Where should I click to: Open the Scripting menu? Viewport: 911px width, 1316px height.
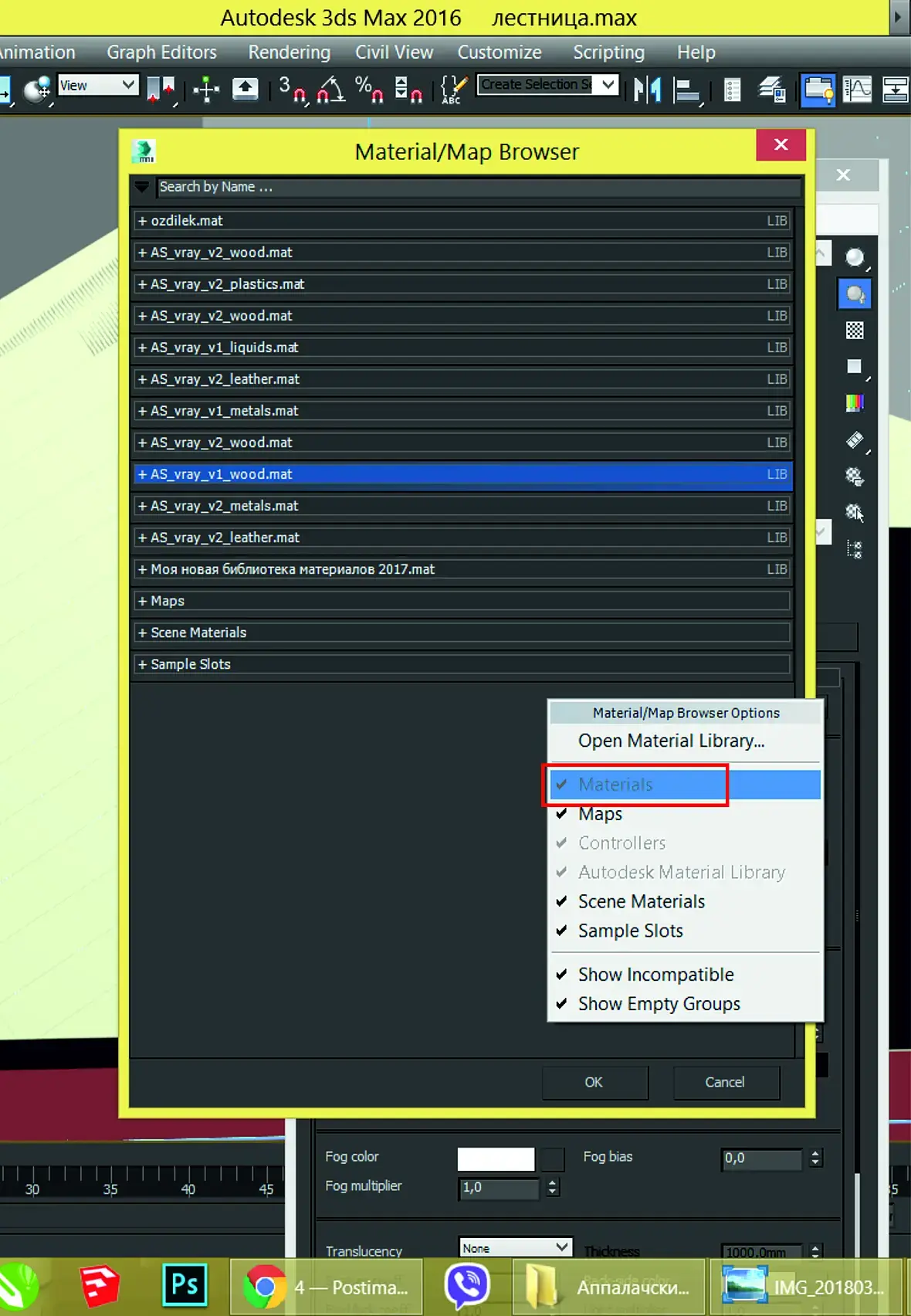pyautogui.click(x=609, y=53)
